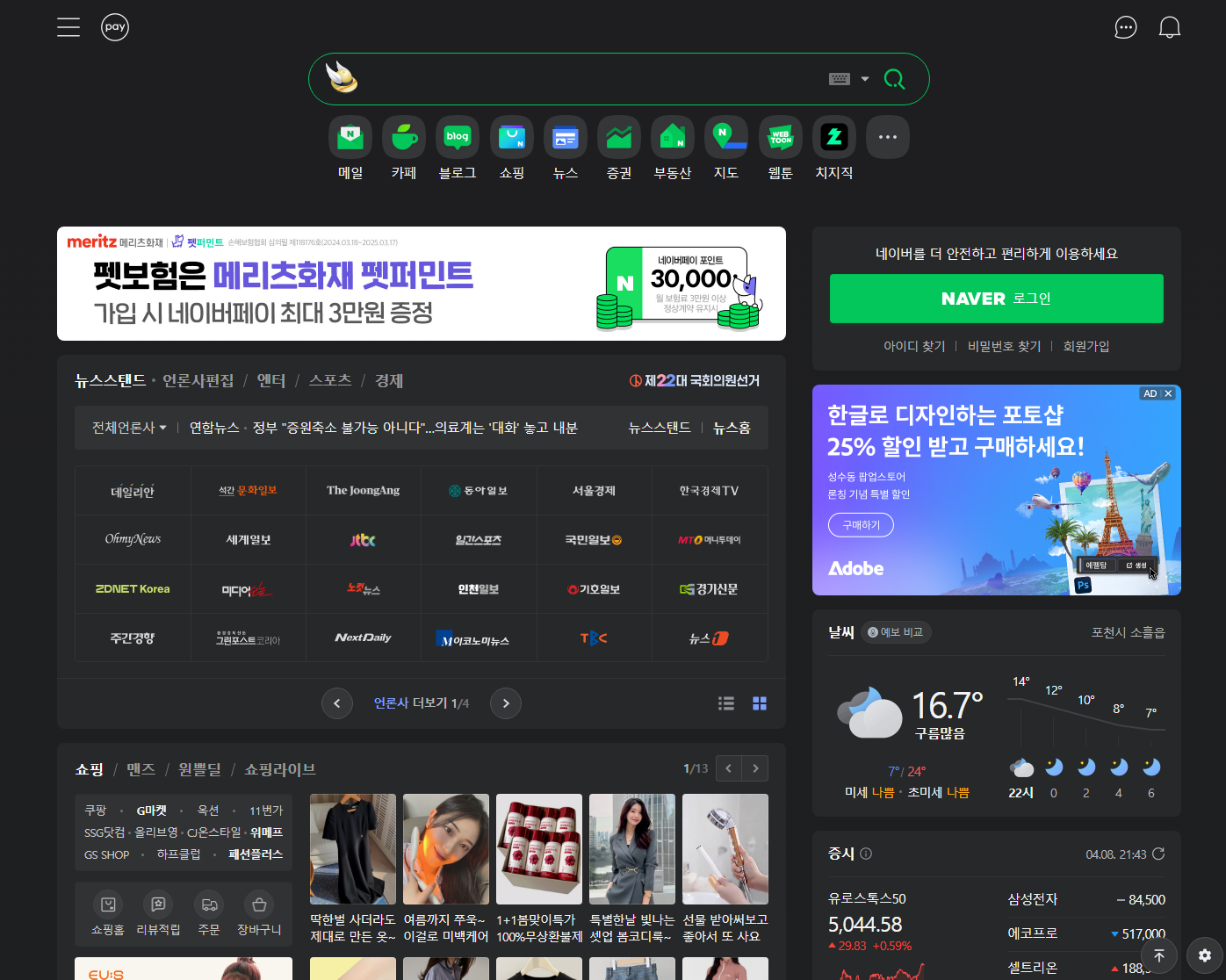This screenshot has height=980, width=1226.
Task: Expand the 전체언론사 dropdown
Action: coord(129,428)
